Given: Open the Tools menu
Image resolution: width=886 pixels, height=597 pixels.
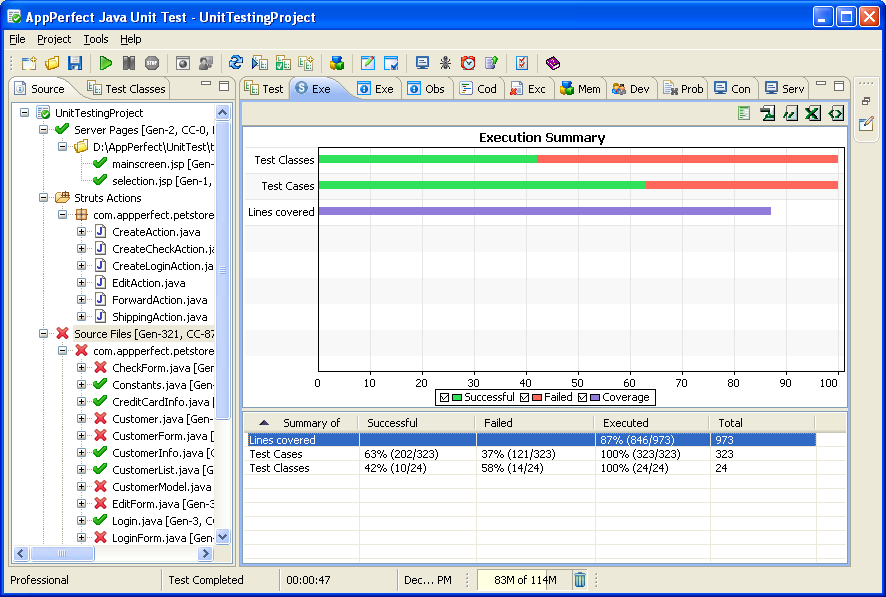Looking at the screenshot, I should 96,39.
